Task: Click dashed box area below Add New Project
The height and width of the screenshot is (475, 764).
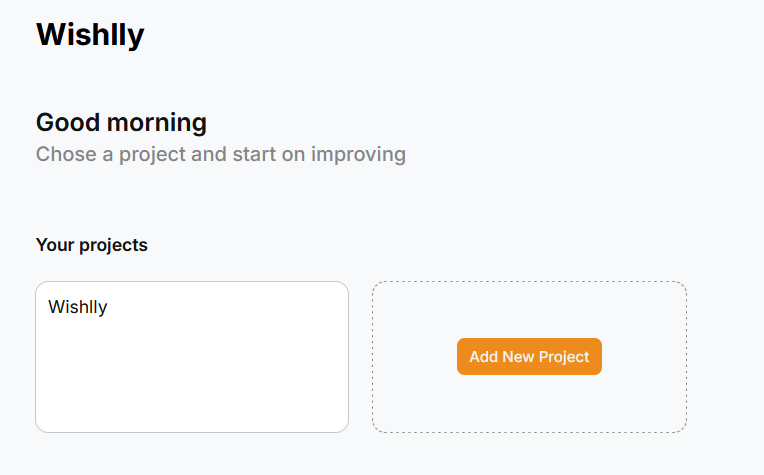Action: tap(529, 405)
